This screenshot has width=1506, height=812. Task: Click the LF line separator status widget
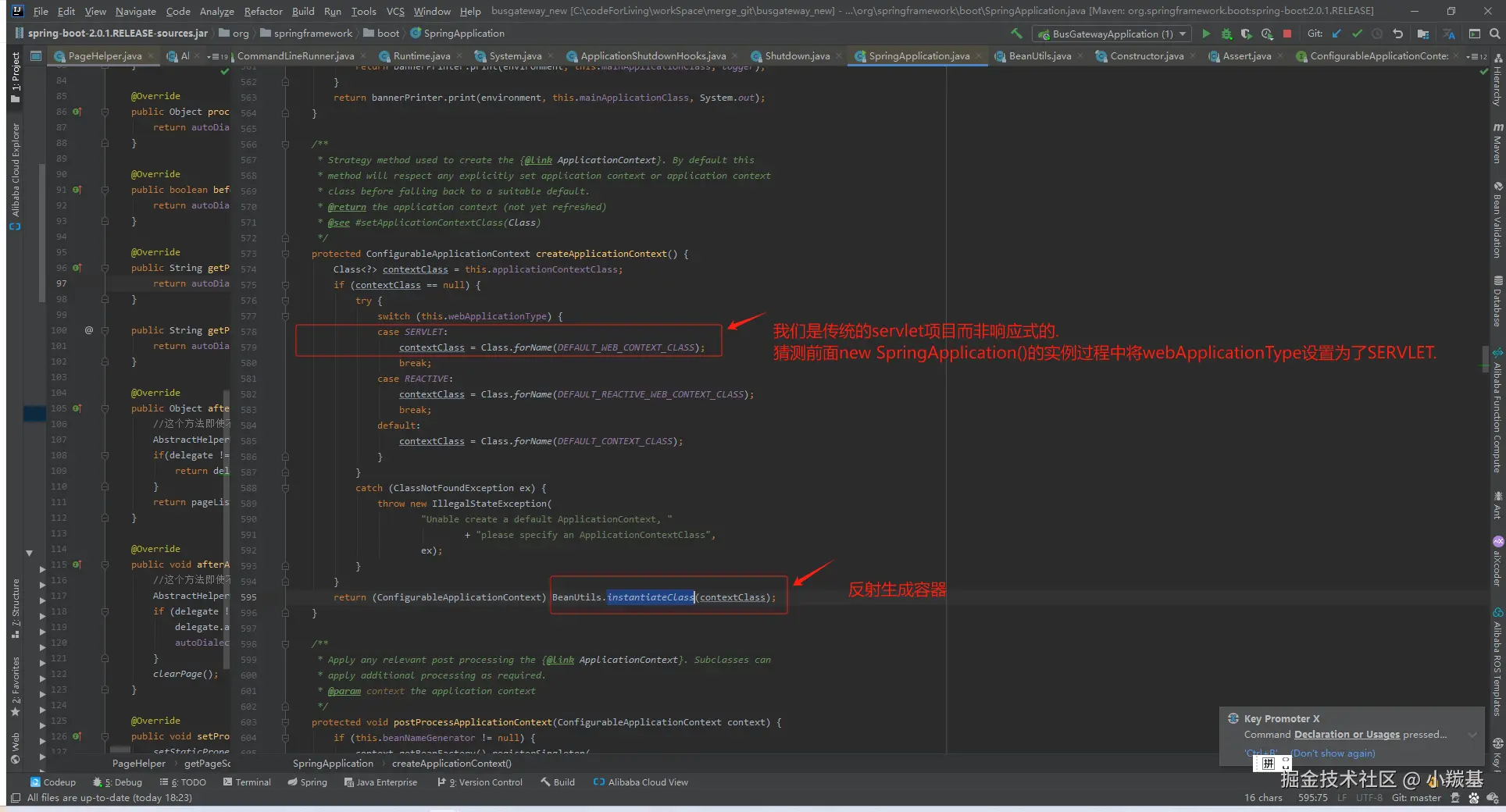[1341, 797]
